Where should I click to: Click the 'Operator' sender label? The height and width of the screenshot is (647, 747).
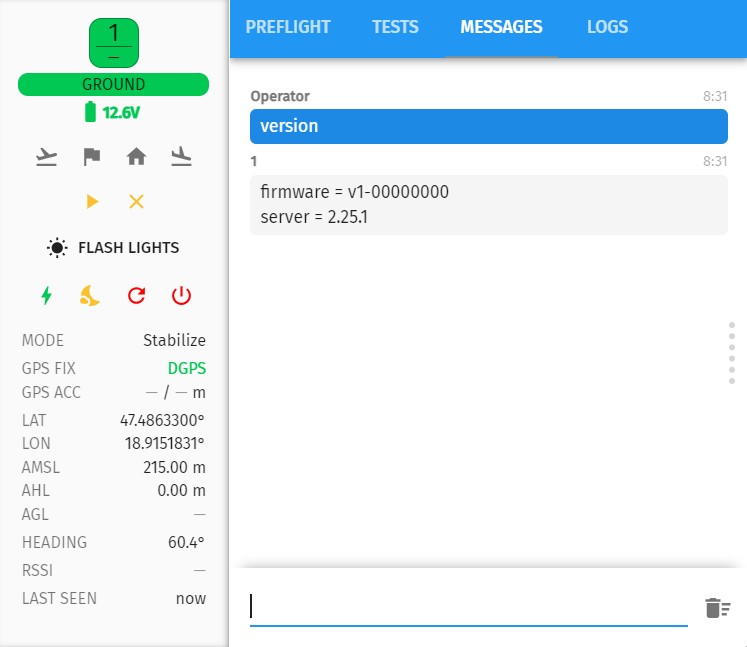pos(280,96)
